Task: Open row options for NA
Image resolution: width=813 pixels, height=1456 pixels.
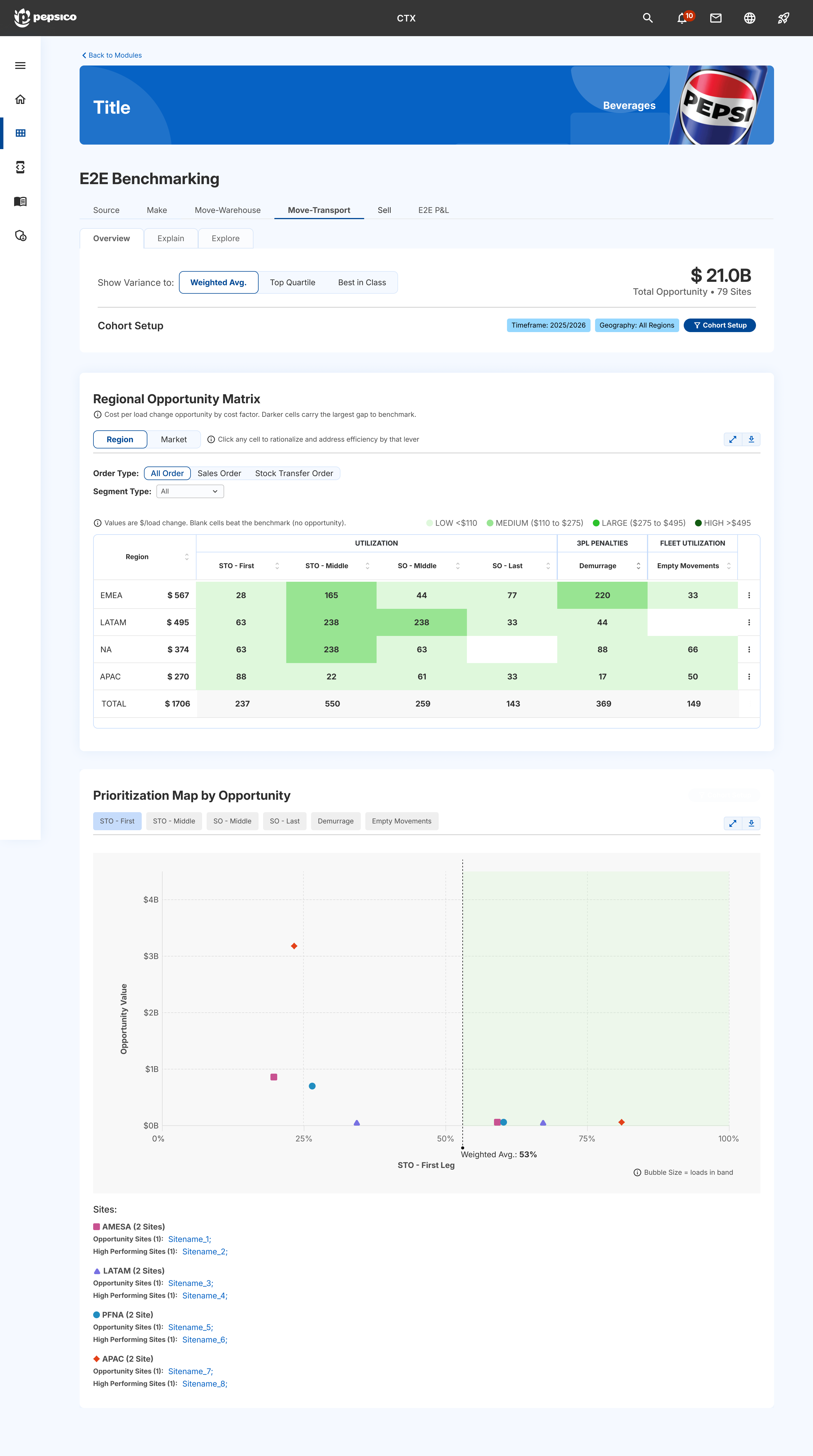Action: pos(749,649)
